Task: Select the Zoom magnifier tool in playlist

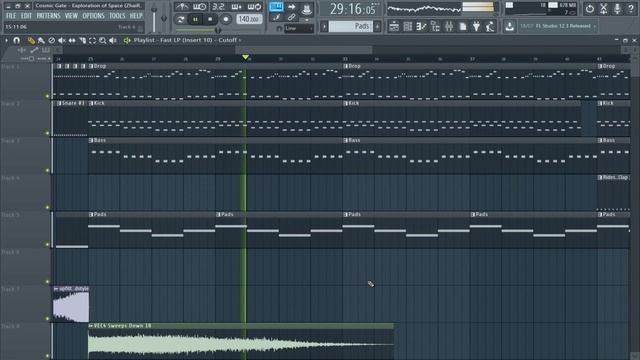Action: click(103, 40)
